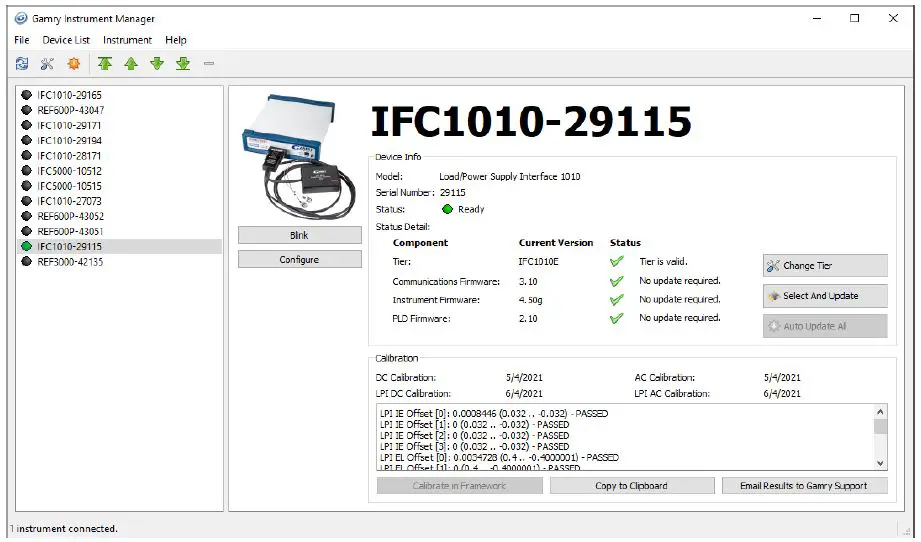Click Copy to Clipboard button
The image size is (921, 542).
632,486
